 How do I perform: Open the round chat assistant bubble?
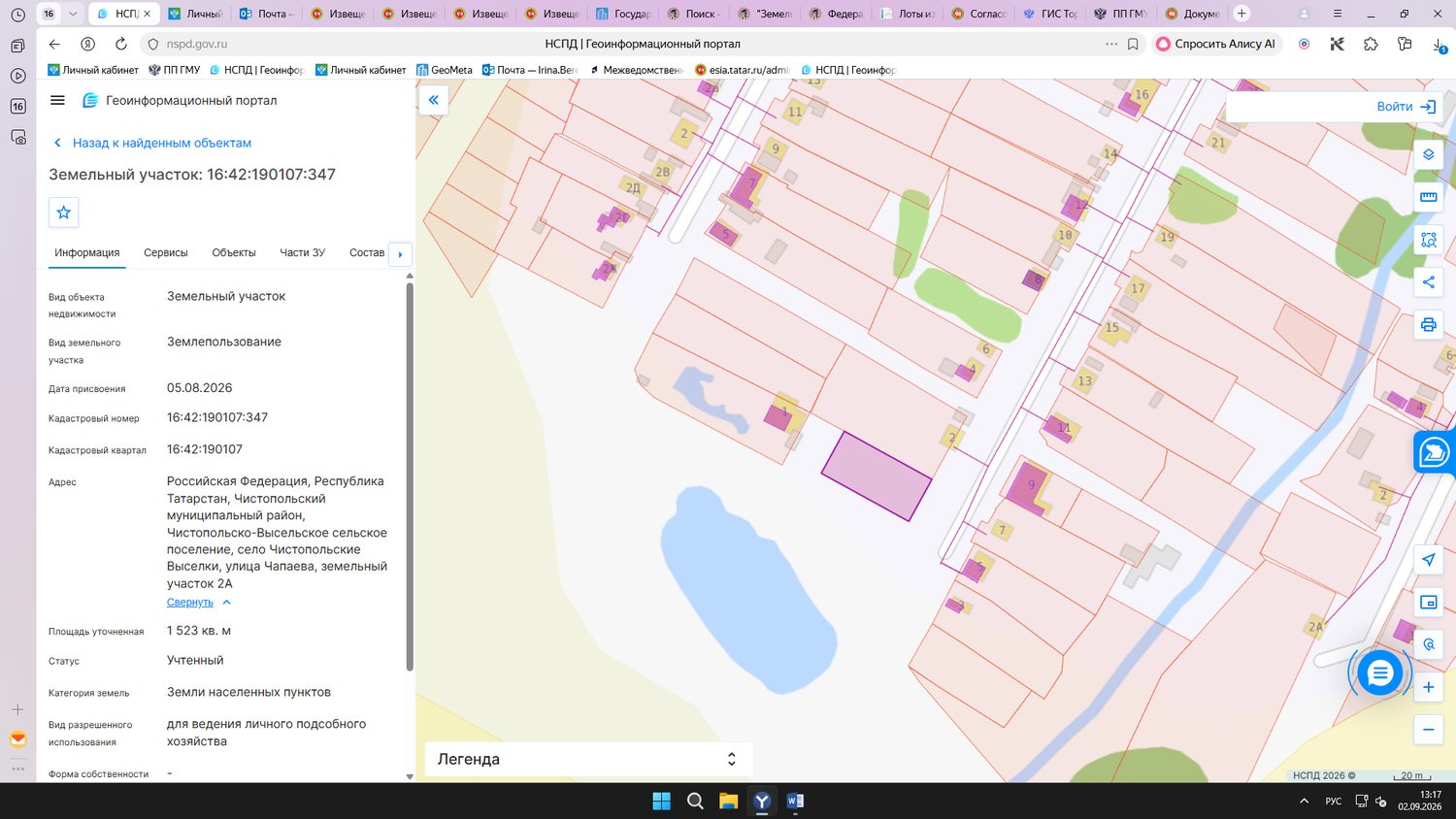point(1379,672)
